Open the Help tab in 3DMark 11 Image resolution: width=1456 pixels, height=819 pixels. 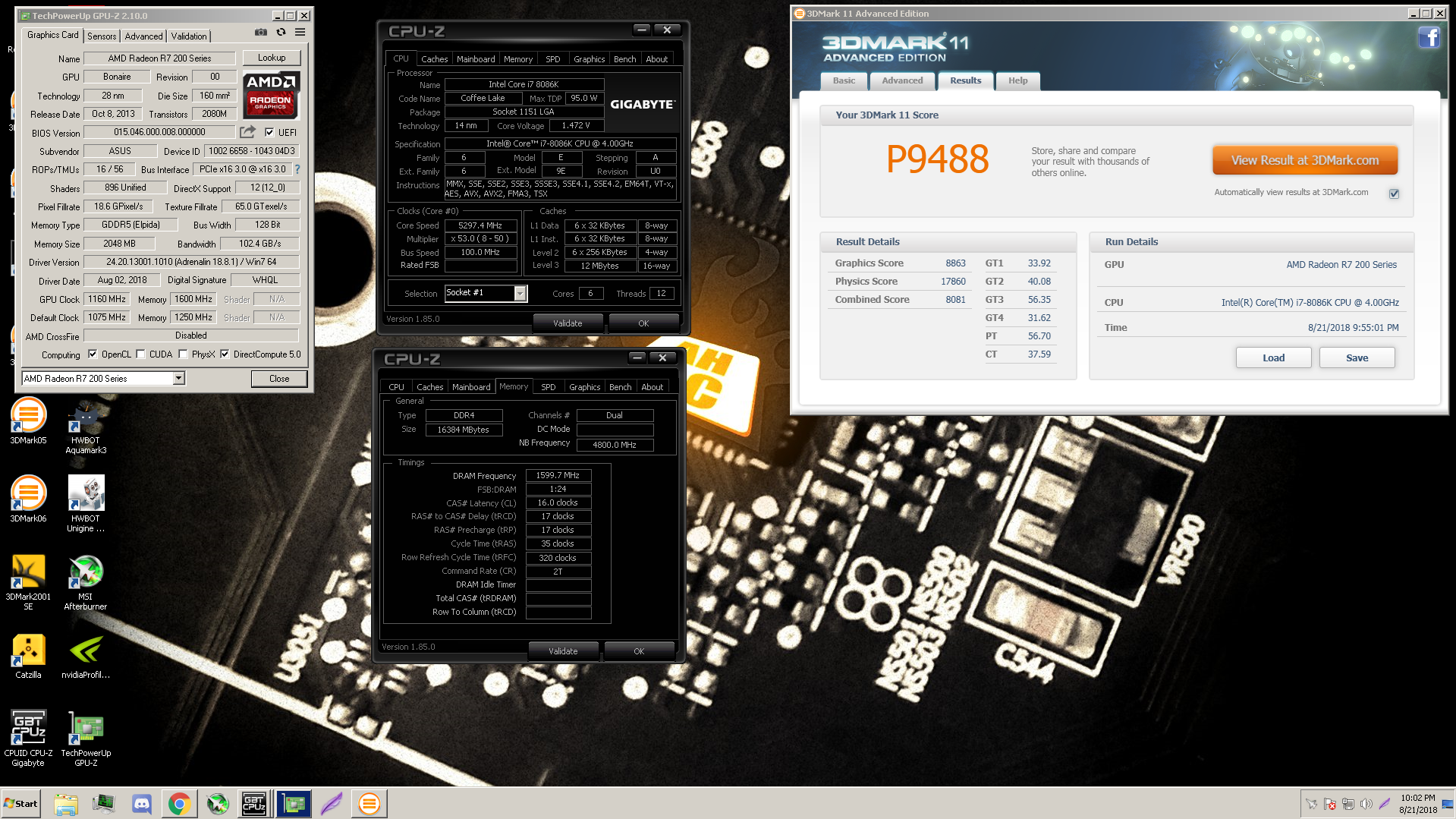click(1017, 80)
